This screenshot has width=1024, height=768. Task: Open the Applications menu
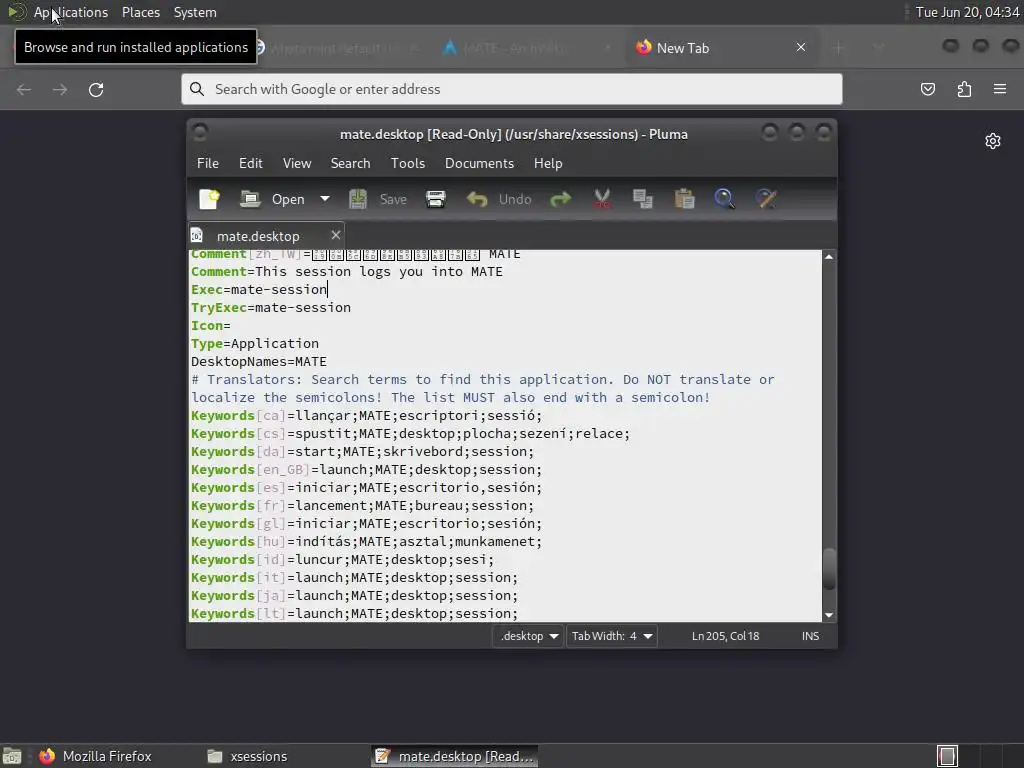pyautogui.click(x=71, y=12)
